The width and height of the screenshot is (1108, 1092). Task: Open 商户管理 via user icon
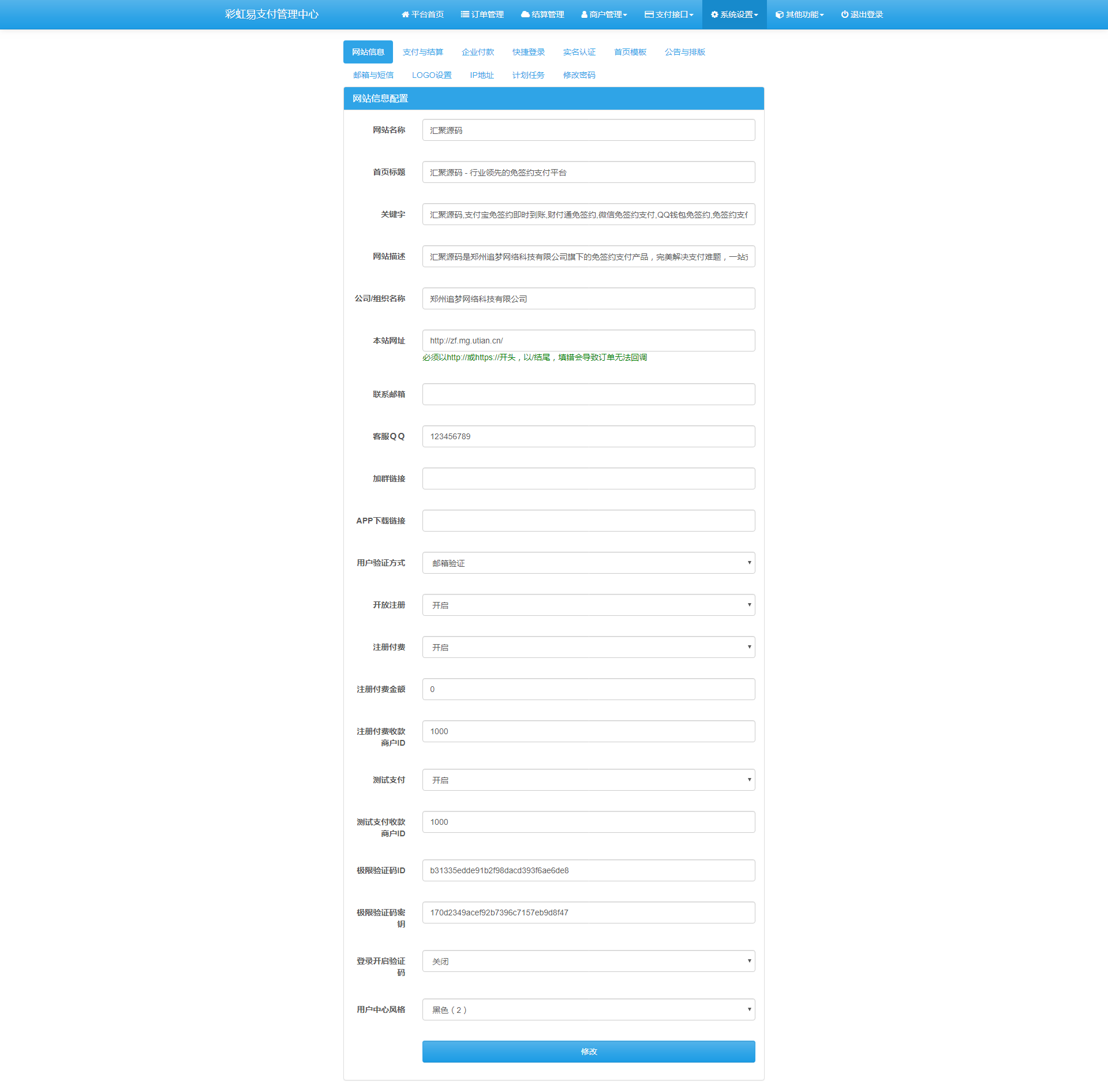coord(584,14)
